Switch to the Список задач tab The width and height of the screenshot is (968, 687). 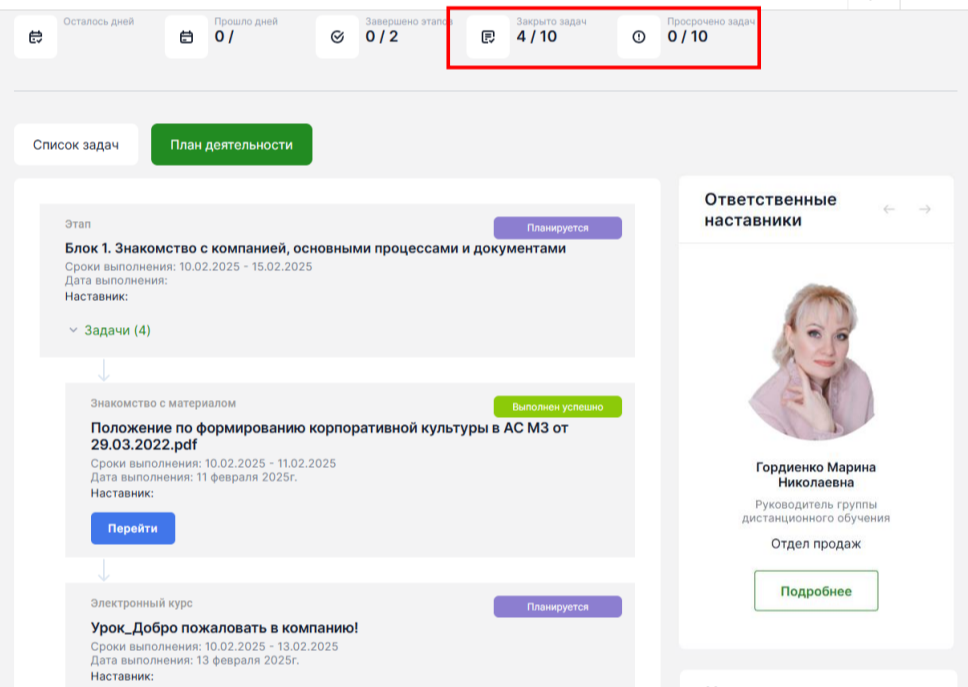[x=76, y=145]
